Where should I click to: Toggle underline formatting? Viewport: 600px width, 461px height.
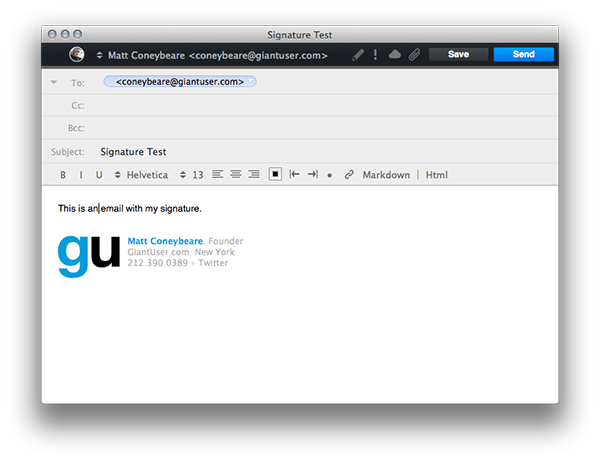coord(99,175)
